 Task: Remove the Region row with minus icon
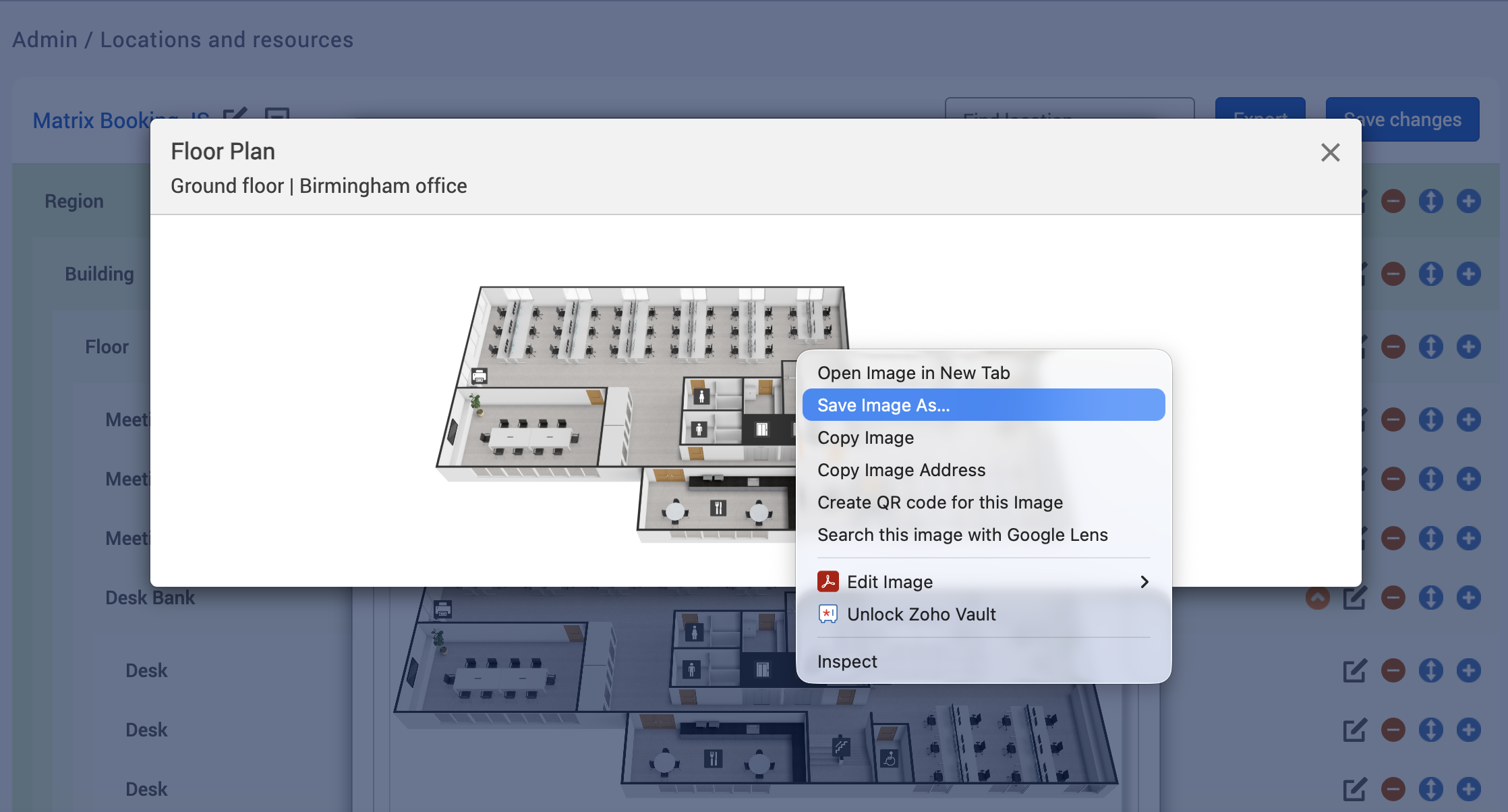pyautogui.click(x=1393, y=201)
